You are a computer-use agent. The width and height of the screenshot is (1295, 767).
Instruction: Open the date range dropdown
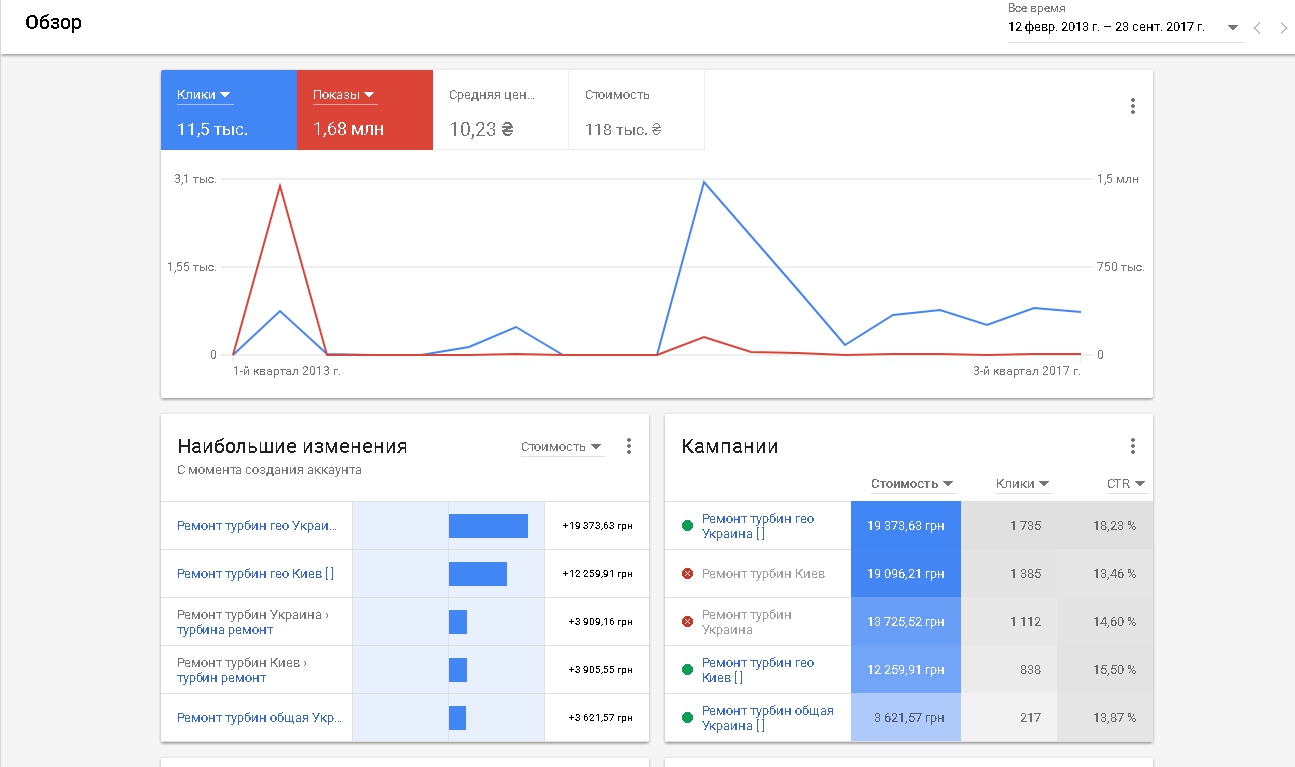click(x=1125, y=27)
